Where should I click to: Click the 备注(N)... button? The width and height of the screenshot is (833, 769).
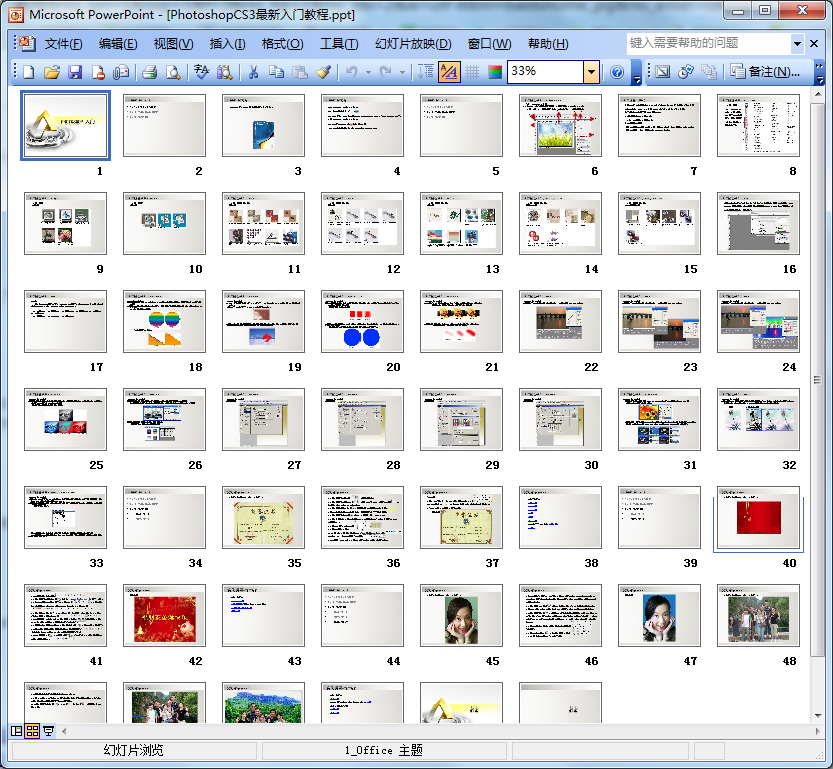click(765, 72)
